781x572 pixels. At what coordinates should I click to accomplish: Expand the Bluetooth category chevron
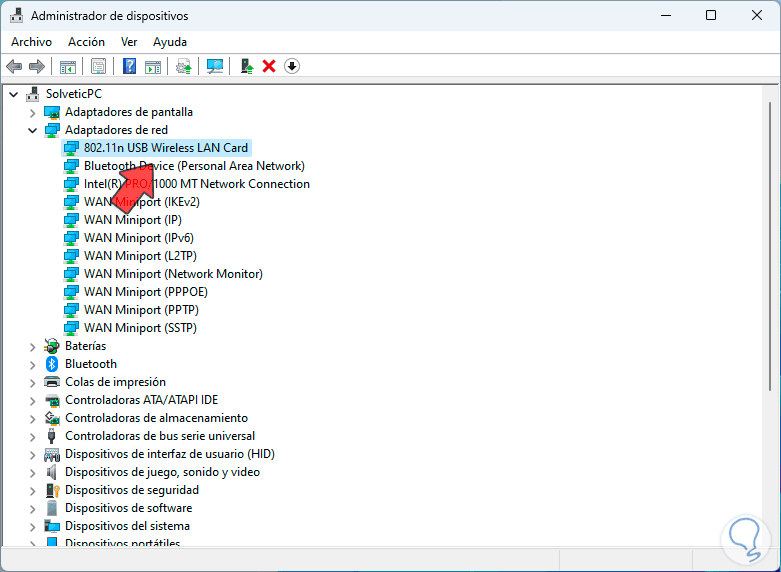pos(33,364)
